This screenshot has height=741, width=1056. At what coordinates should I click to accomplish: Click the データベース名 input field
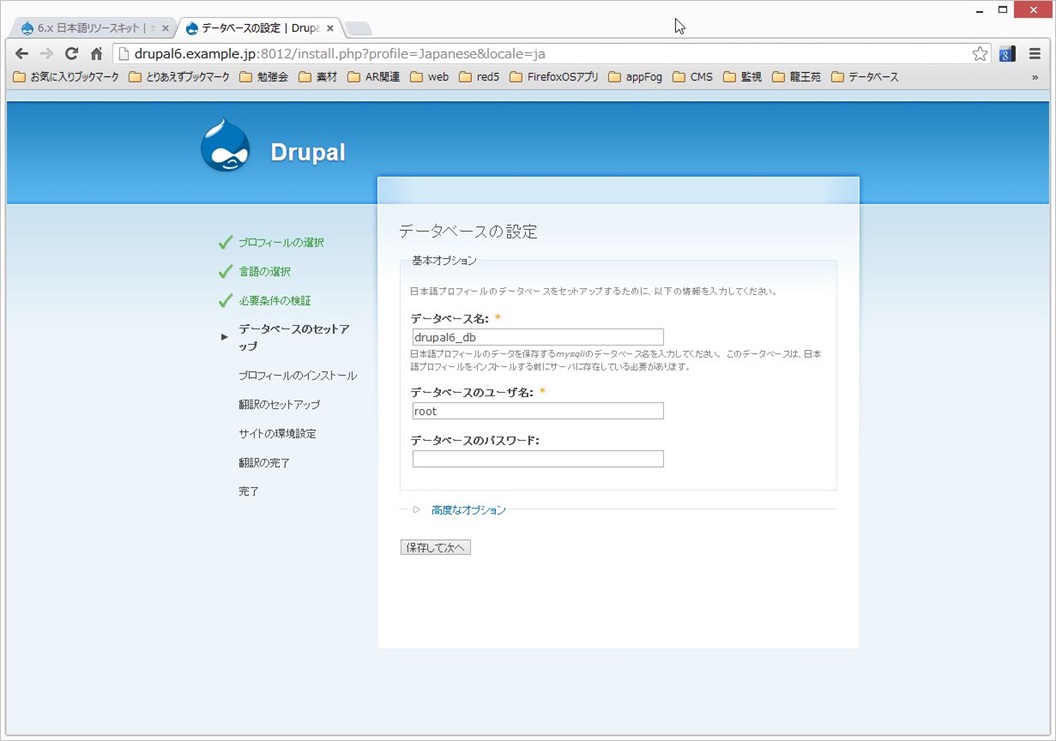538,337
